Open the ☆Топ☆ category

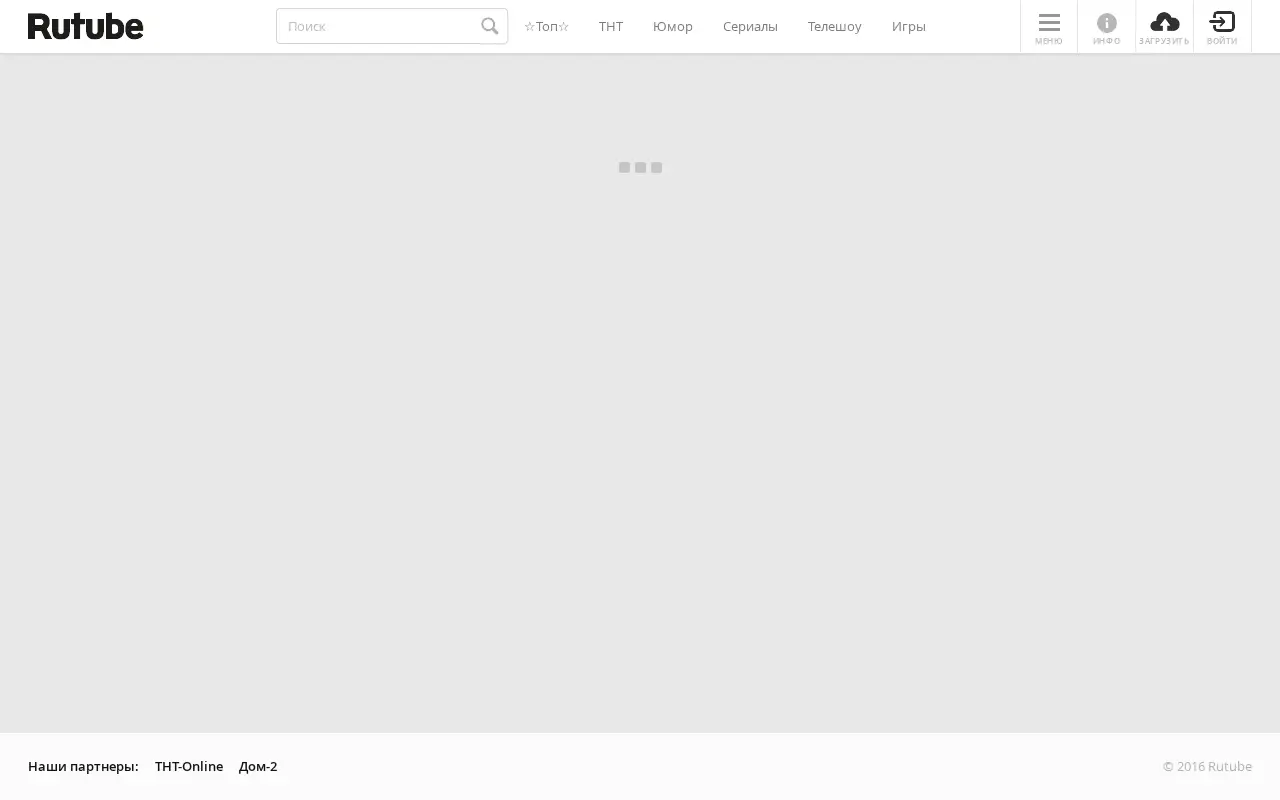547,26
